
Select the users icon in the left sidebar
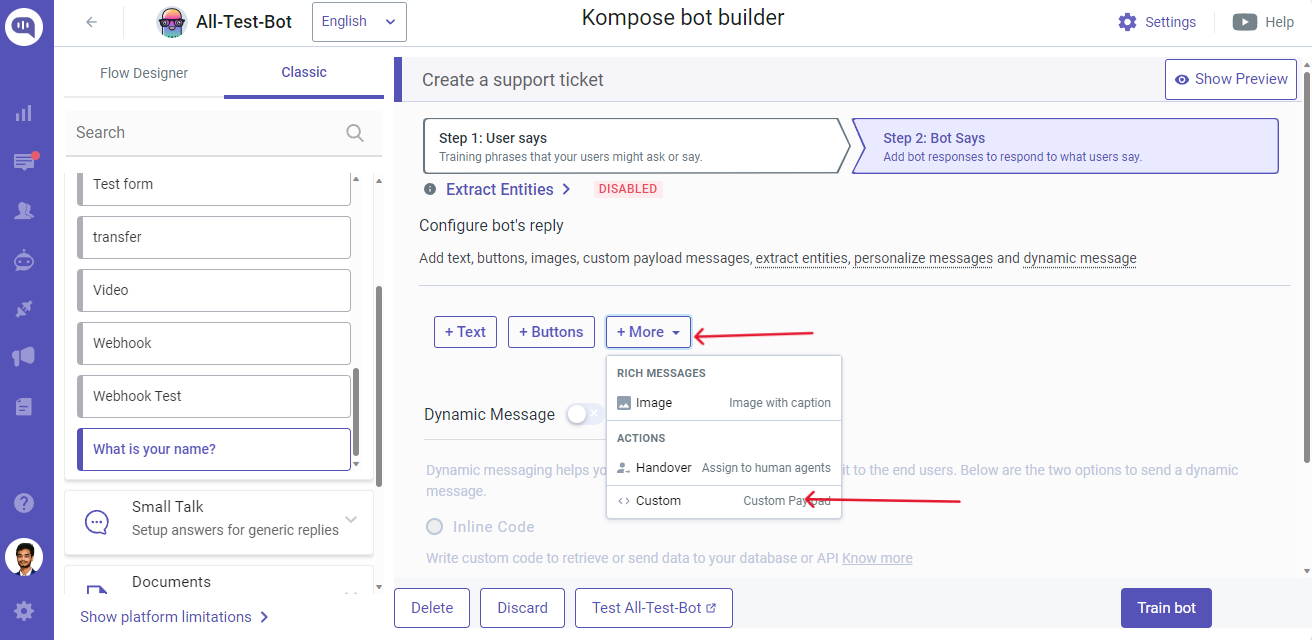click(x=24, y=211)
